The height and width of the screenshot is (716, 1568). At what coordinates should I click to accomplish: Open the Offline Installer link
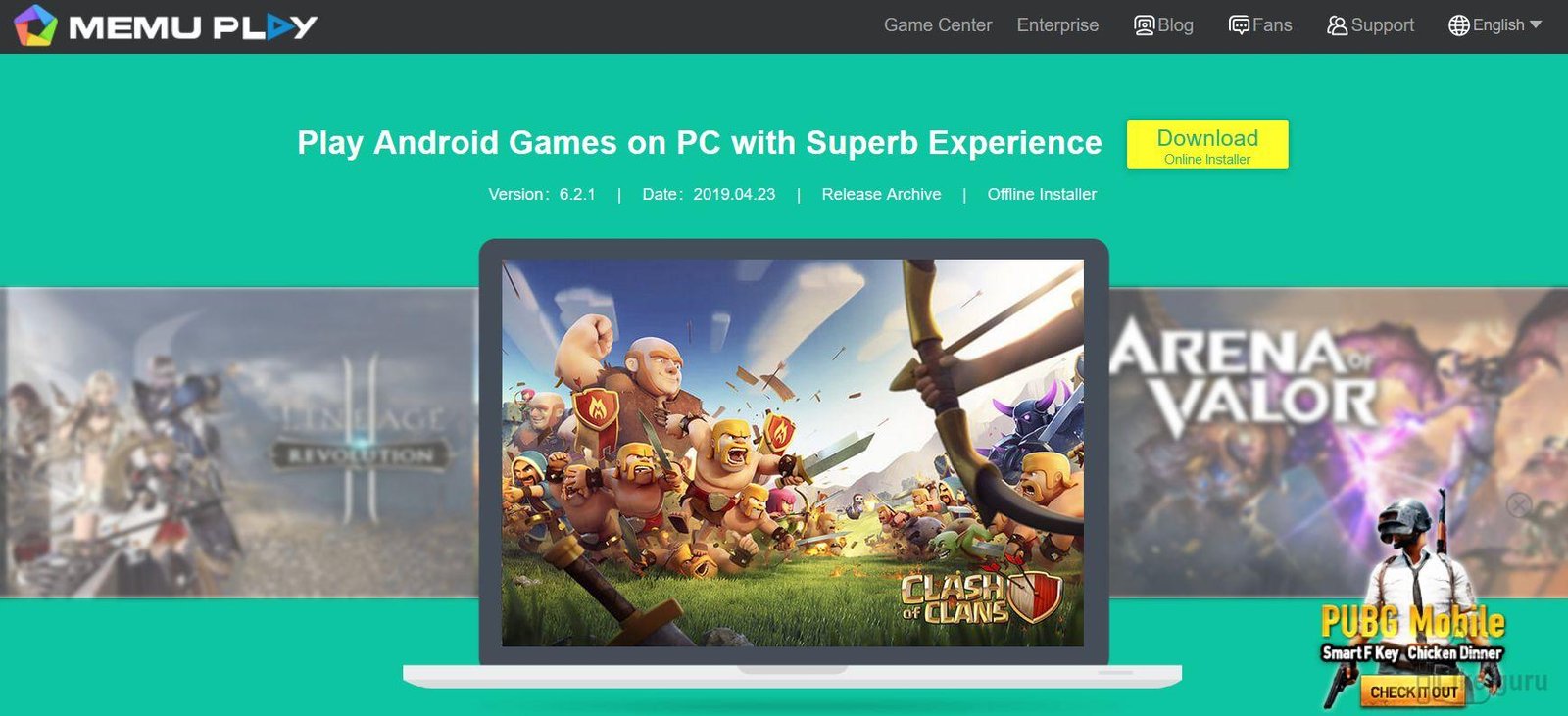[x=1042, y=194]
